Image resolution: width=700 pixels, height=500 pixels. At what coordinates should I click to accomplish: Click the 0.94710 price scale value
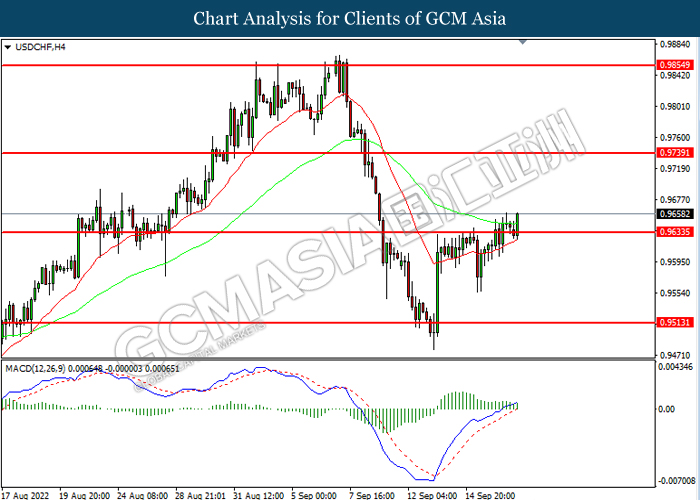pyautogui.click(x=675, y=355)
